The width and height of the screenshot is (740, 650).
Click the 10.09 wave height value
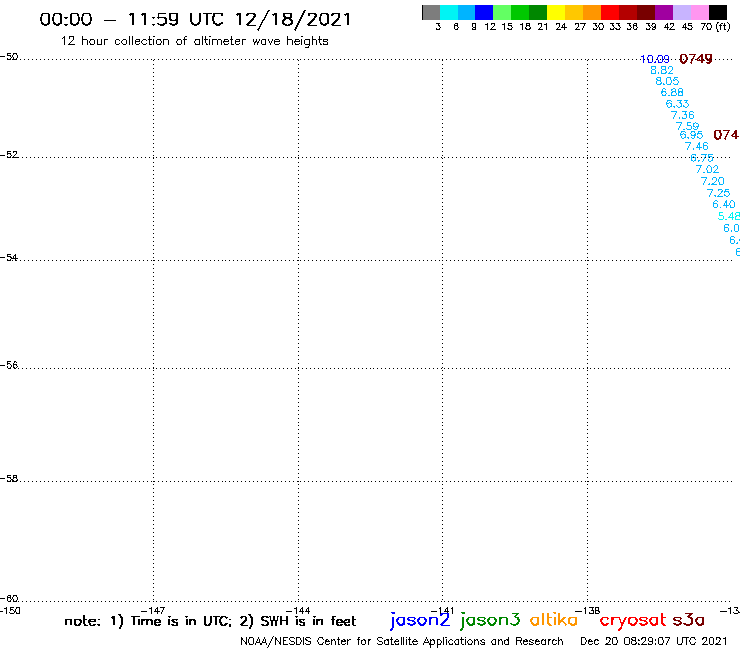[x=655, y=59]
